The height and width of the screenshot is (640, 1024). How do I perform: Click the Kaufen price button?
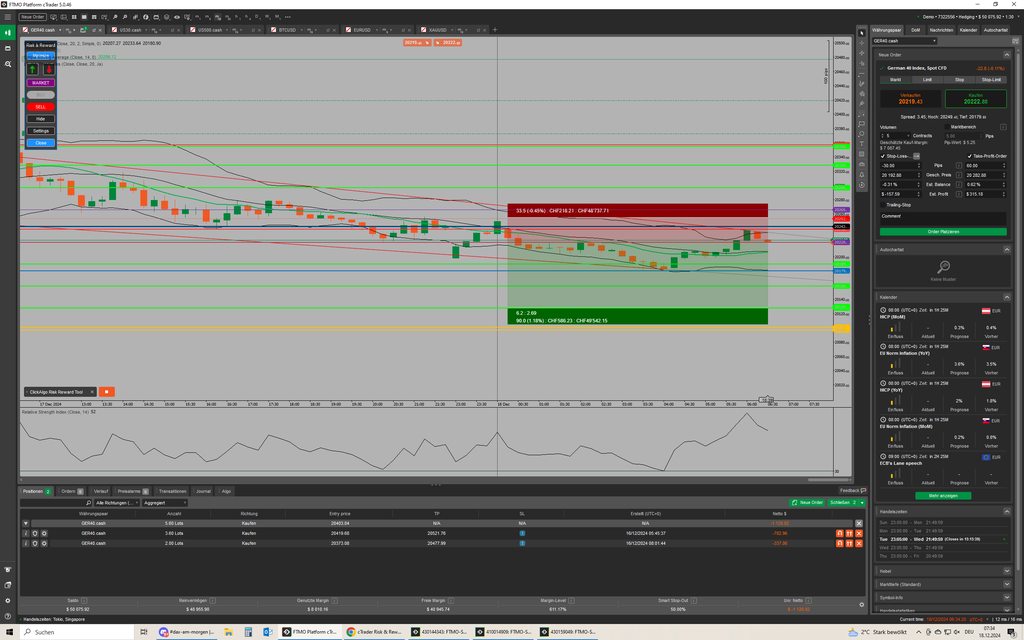point(976,99)
